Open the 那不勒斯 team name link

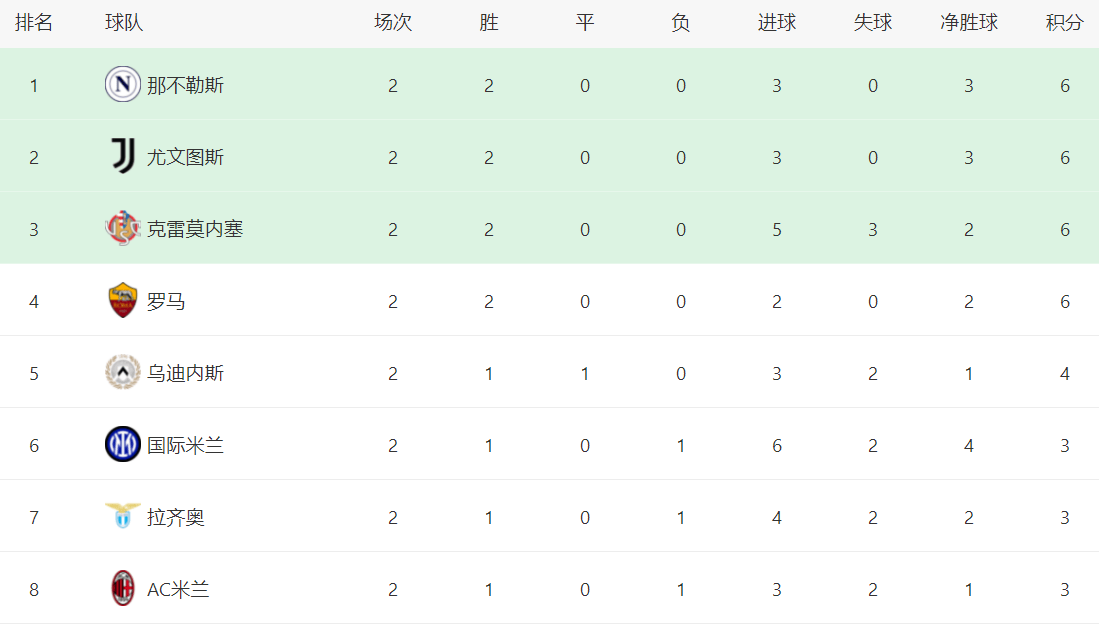185,86
